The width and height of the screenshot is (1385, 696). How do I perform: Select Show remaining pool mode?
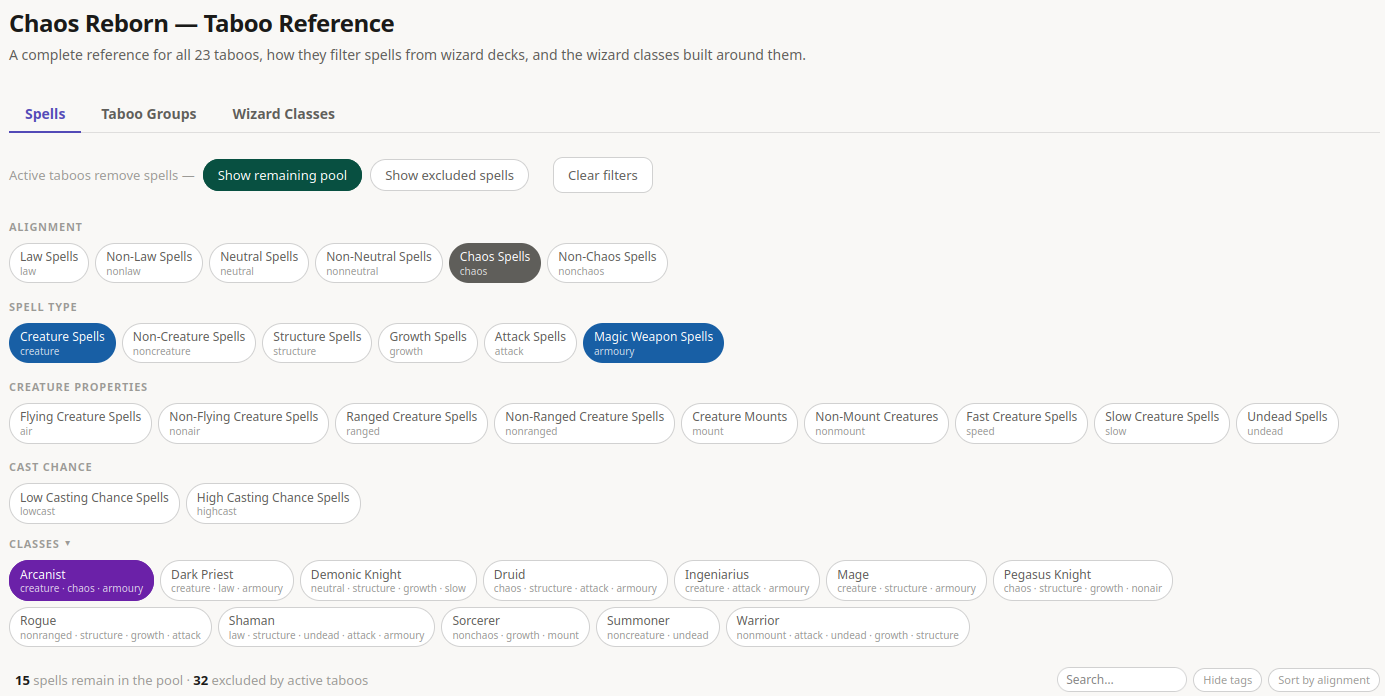(282, 175)
